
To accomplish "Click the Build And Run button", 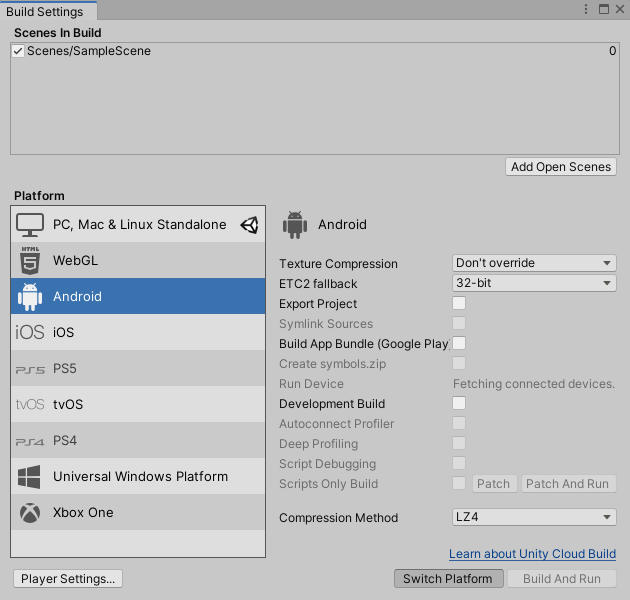I will pyautogui.click(x=562, y=579).
